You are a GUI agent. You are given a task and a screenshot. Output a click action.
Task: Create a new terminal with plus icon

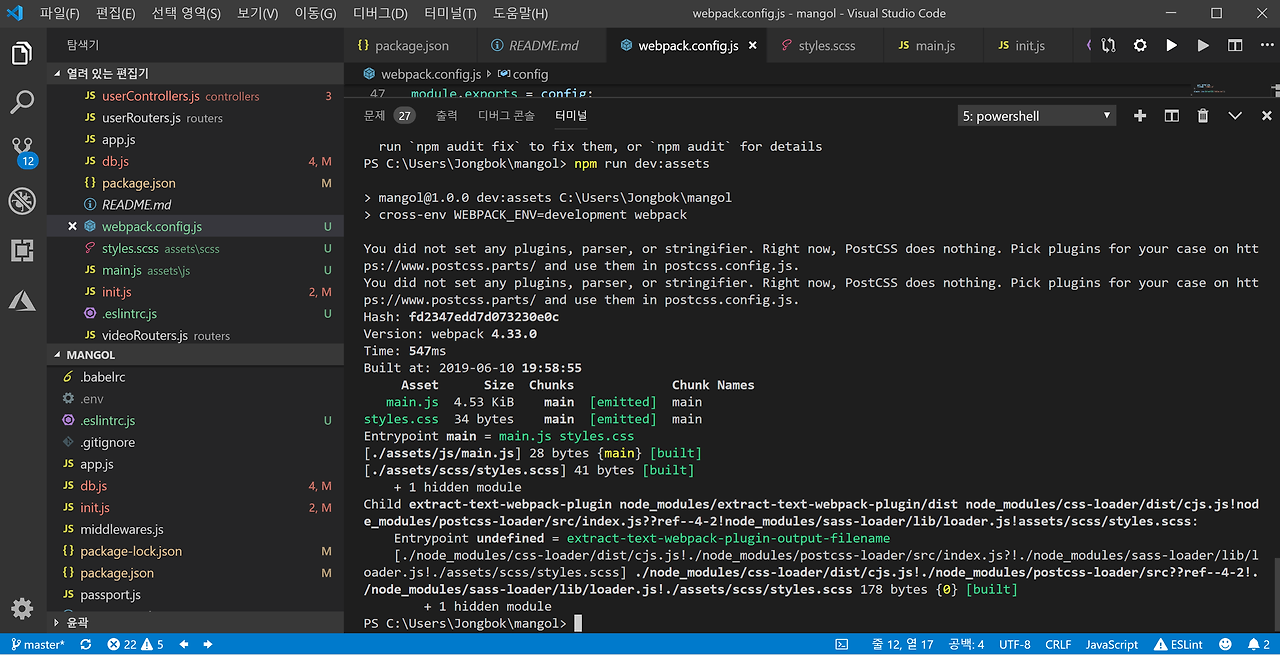(1140, 116)
